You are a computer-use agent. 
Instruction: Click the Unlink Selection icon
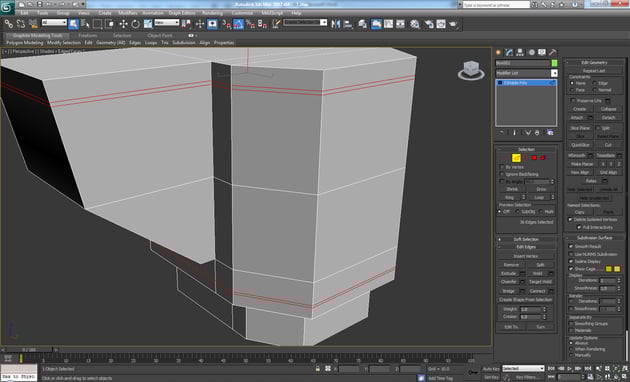pos(20,24)
